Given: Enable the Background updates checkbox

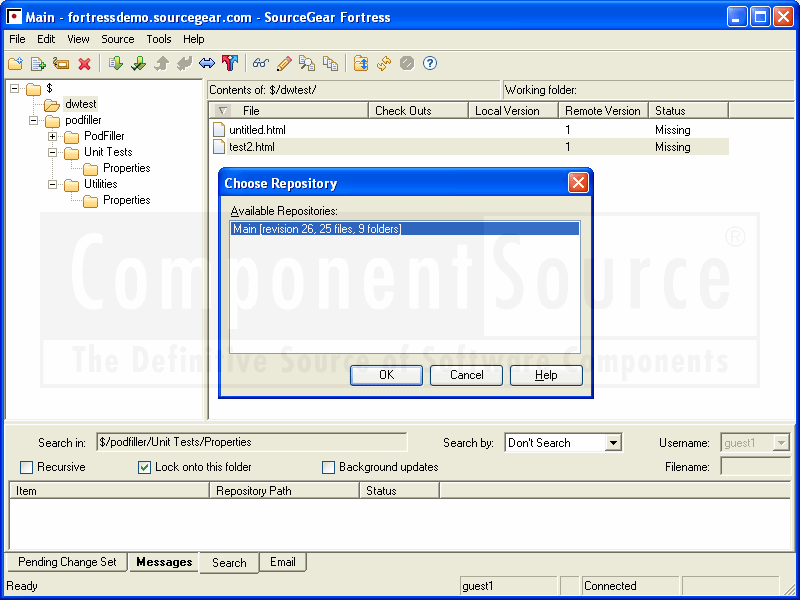Looking at the screenshot, I should (x=329, y=467).
